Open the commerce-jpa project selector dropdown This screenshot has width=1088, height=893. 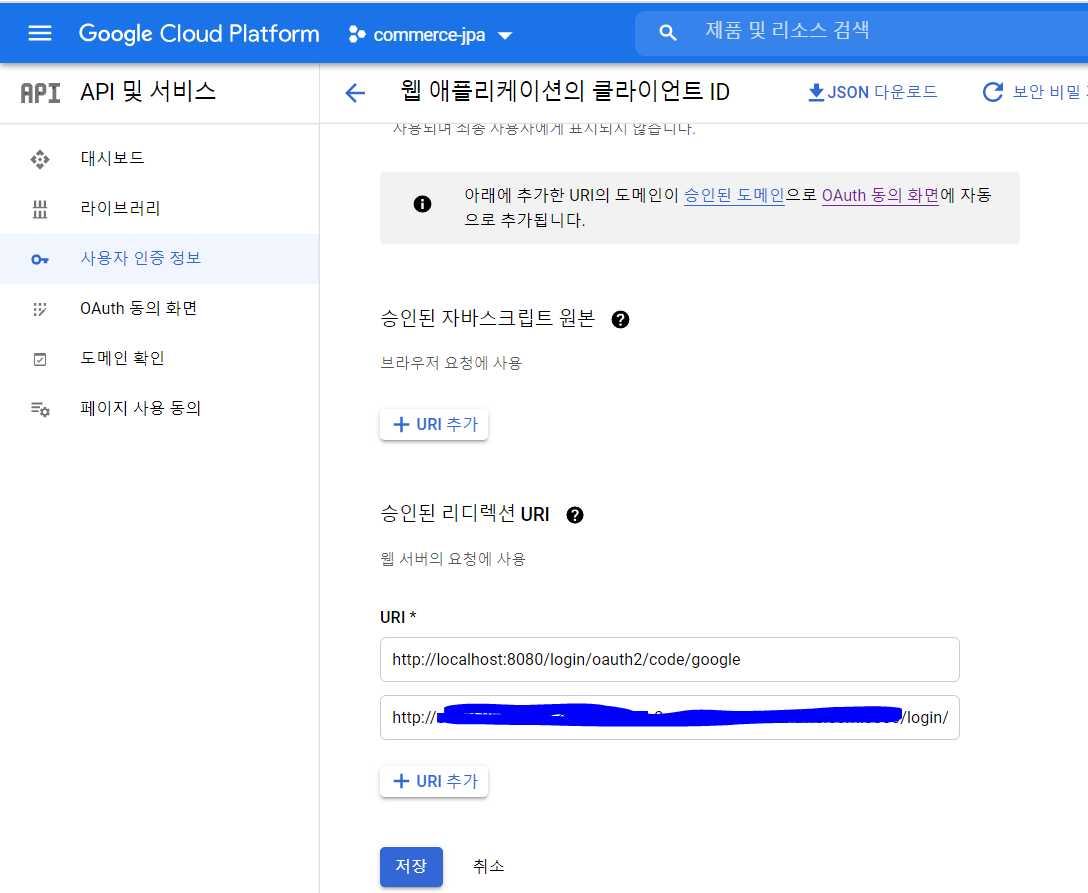[430, 35]
